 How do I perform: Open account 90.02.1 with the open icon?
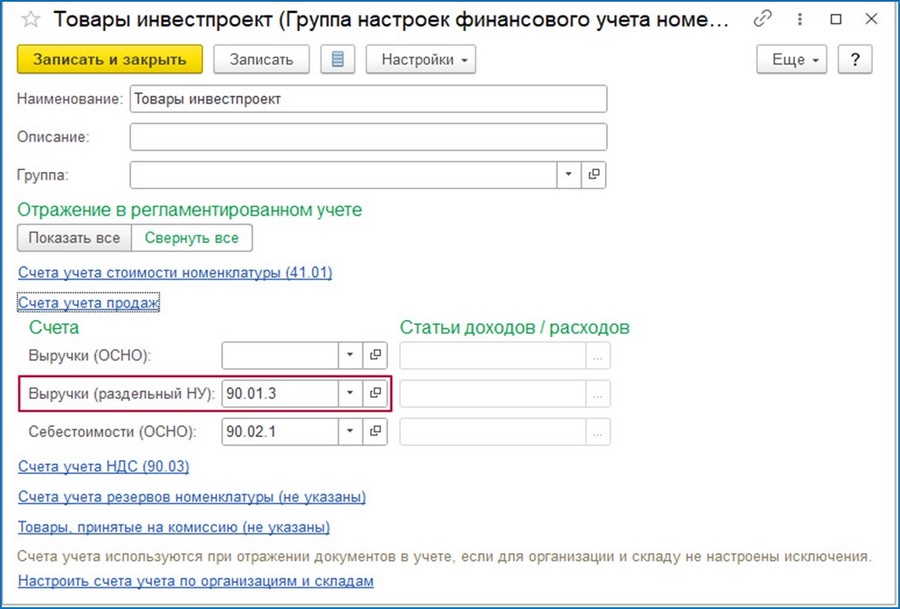[x=375, y=431]
